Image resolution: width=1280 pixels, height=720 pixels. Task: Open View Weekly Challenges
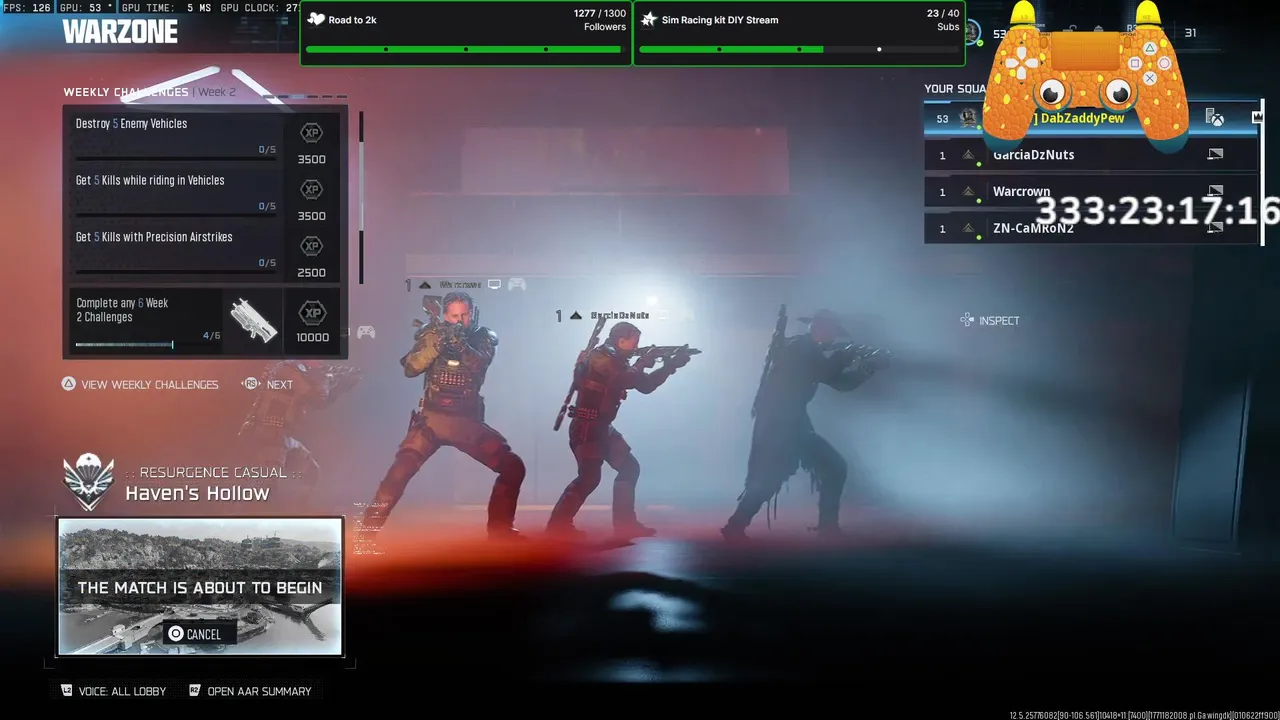coord(140,384)
